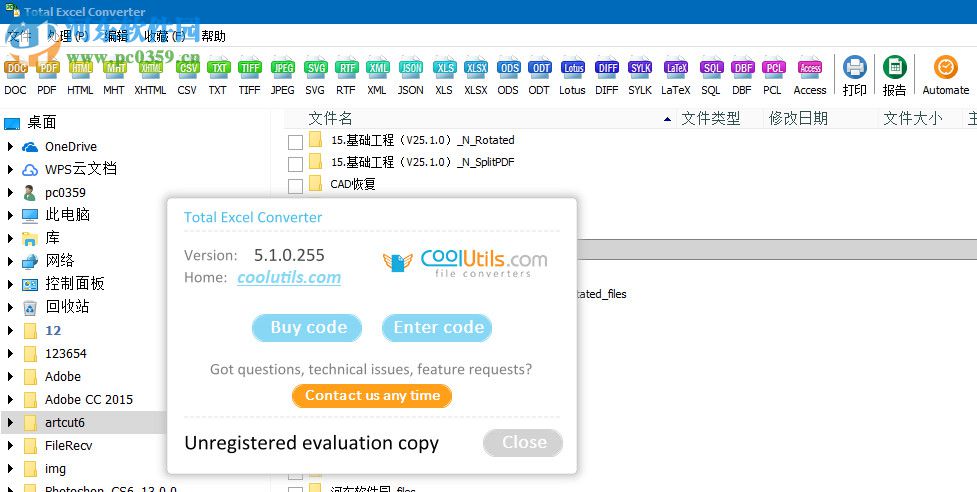The height and width of the screenshot is (492, 977).
Task: Select XLSX format icon
Action: [476, 69]
